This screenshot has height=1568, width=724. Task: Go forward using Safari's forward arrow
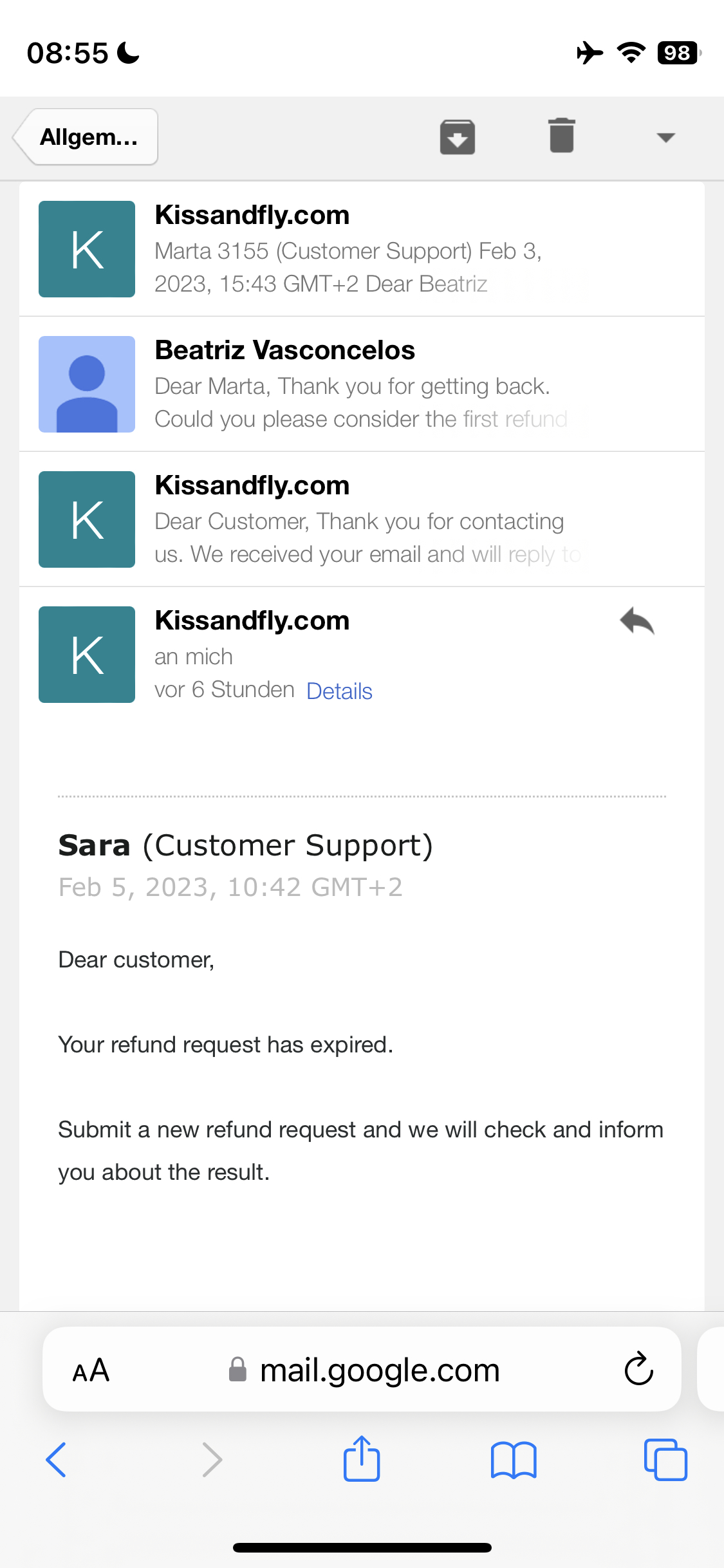click(212, 1459)
